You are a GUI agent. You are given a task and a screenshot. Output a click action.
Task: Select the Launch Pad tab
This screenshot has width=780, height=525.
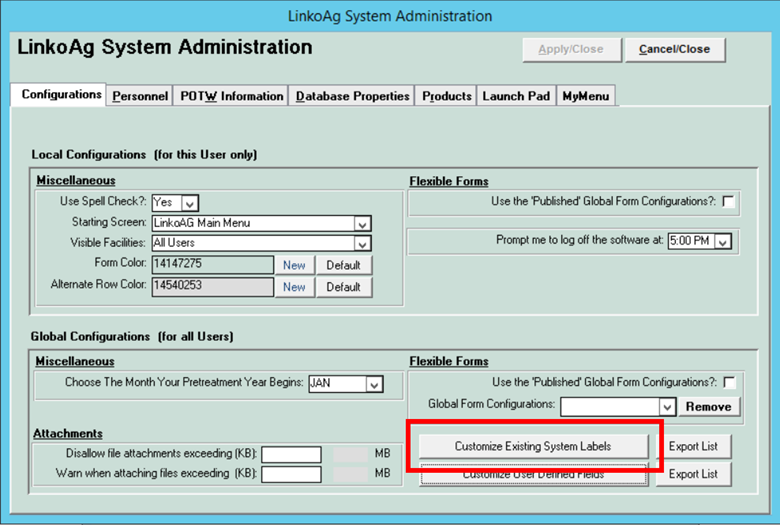[516, 96]
